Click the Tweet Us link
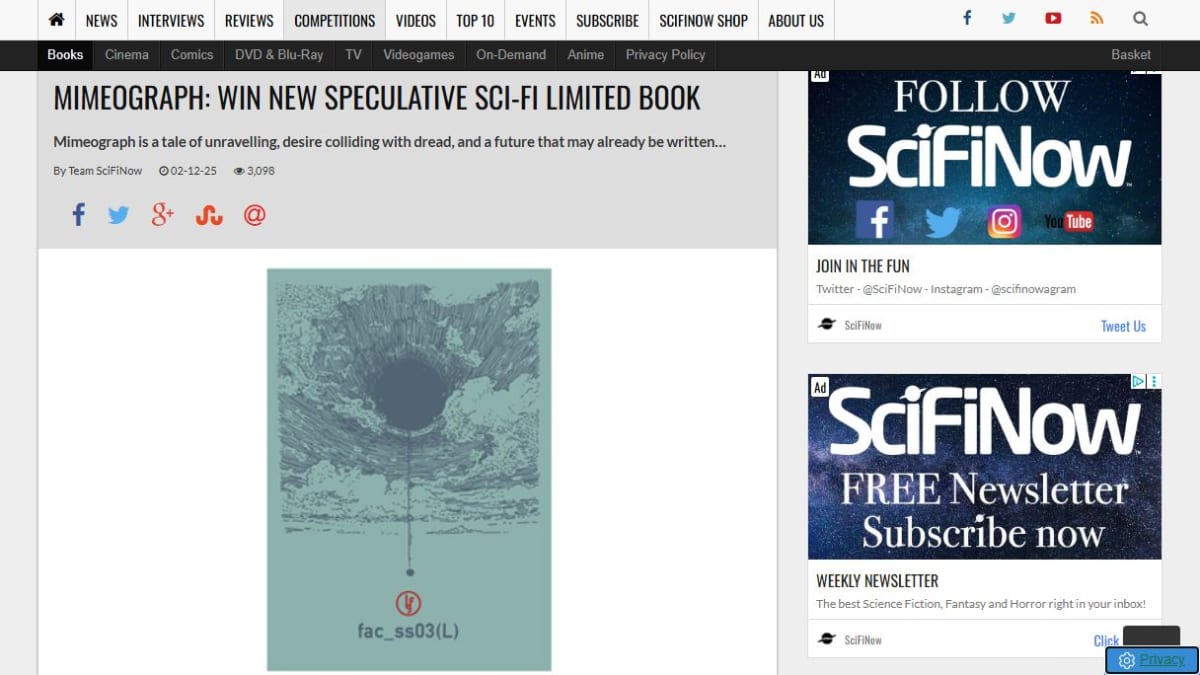The height and width of the screenshot is (675, 1200). pyautogui.click(x=1123, y=326)
